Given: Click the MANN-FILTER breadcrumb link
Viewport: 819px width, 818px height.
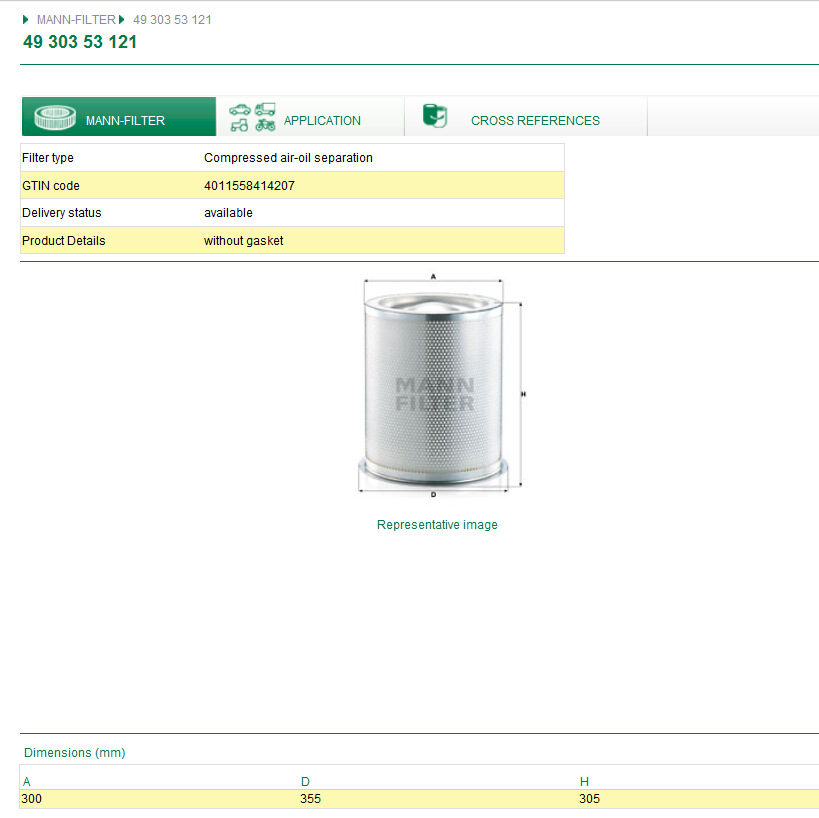Looking at the screenshot, I should coord(76,20).
